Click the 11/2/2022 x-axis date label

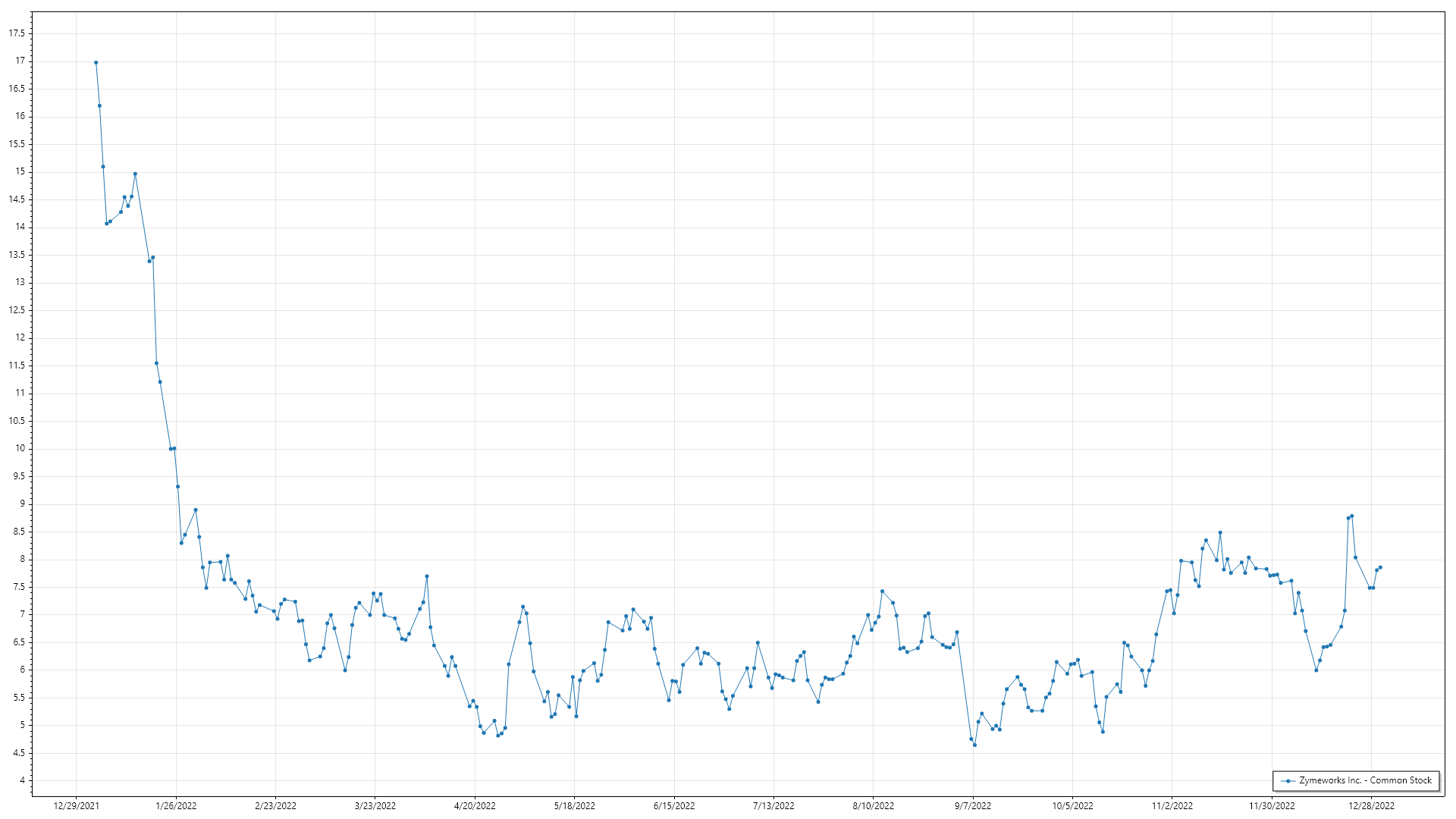(x=1172, y=805)
